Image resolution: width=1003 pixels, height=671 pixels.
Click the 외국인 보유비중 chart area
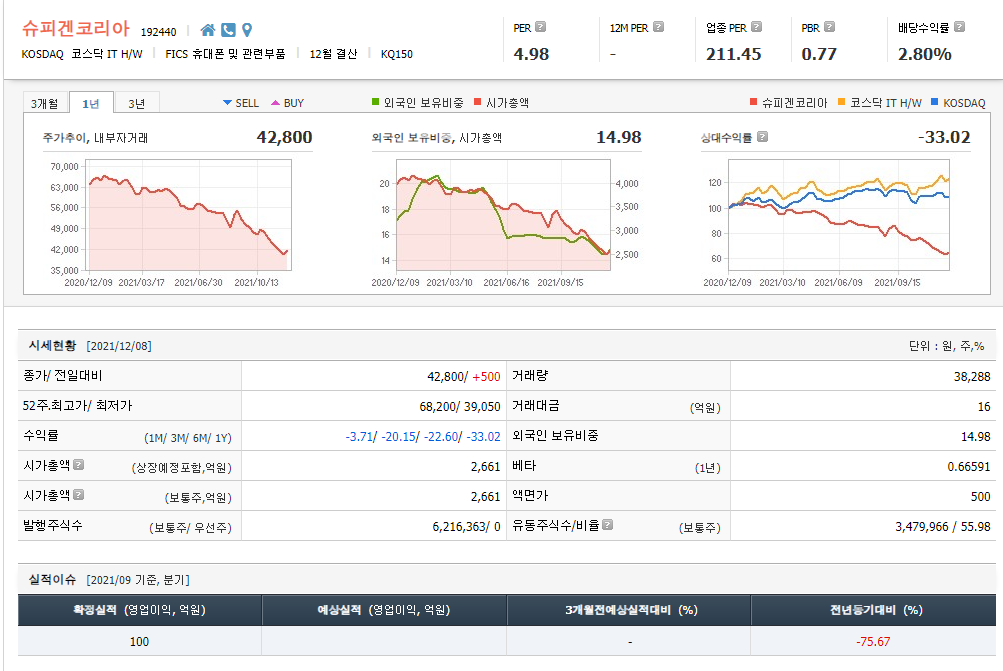coord(503,214)
